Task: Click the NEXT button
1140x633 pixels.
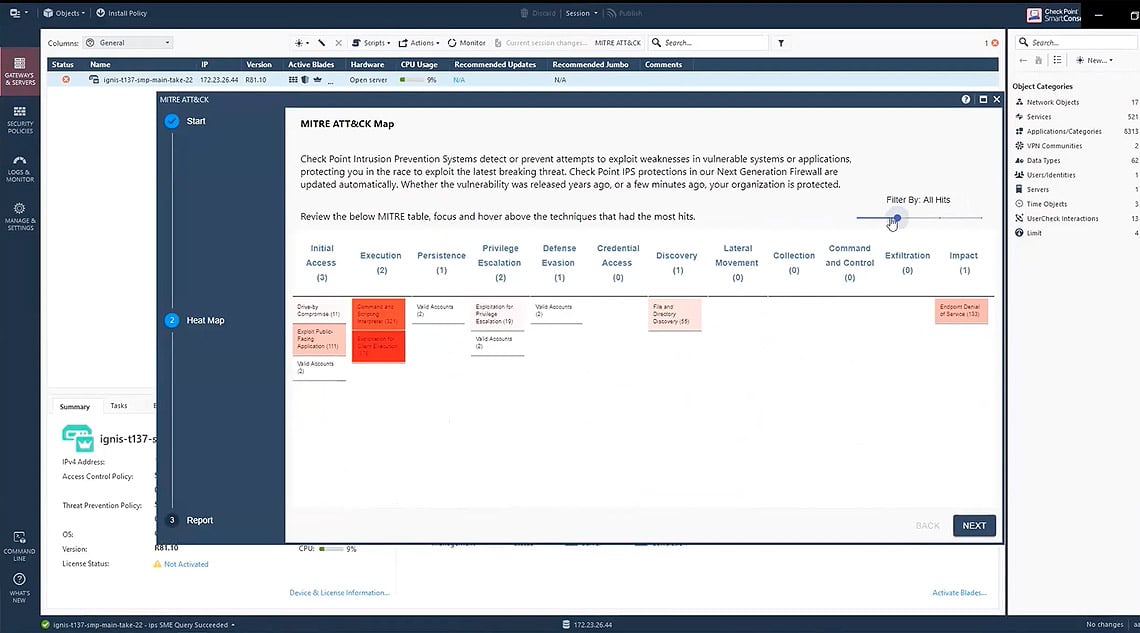Action: (x=974, y=525)
